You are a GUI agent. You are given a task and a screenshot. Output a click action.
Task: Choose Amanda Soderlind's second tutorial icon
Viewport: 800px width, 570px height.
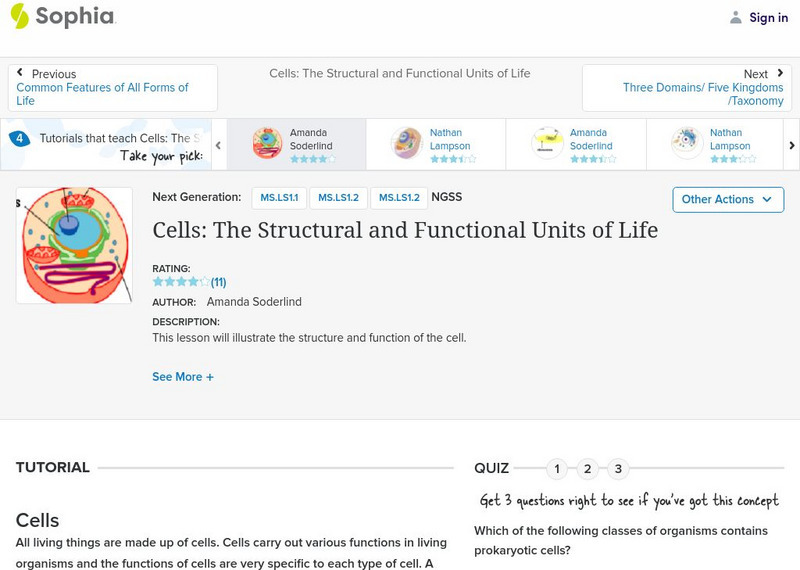point(547,144)
